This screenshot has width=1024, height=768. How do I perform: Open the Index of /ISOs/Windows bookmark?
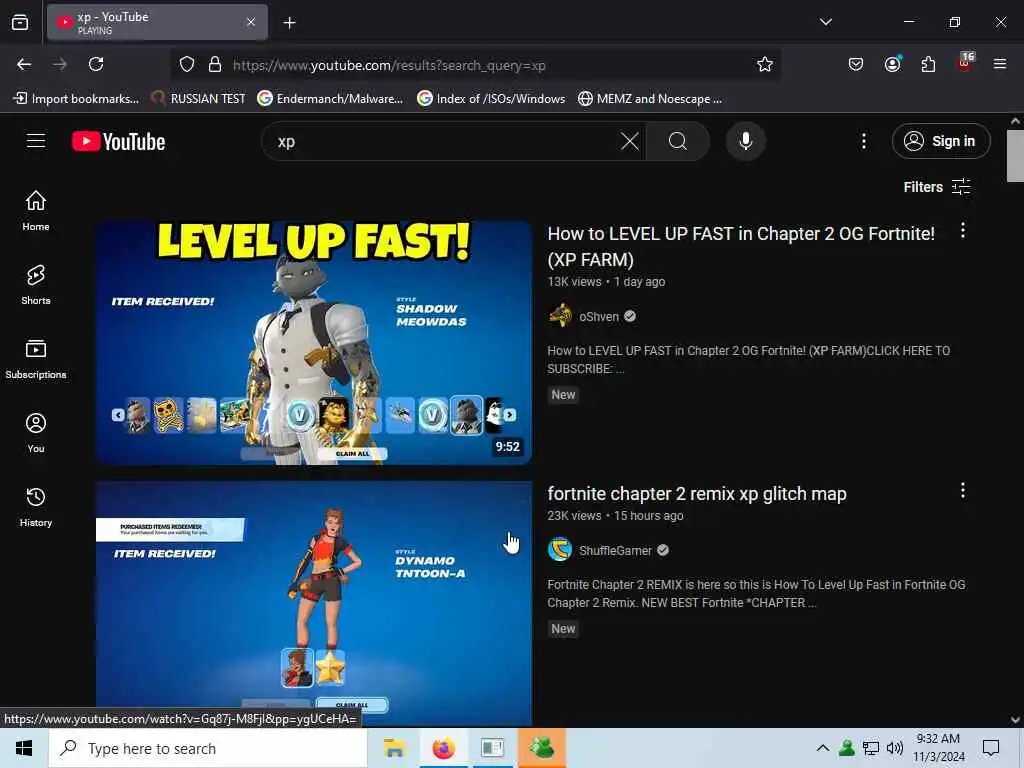pyautogui.click(x=491, y=99)
